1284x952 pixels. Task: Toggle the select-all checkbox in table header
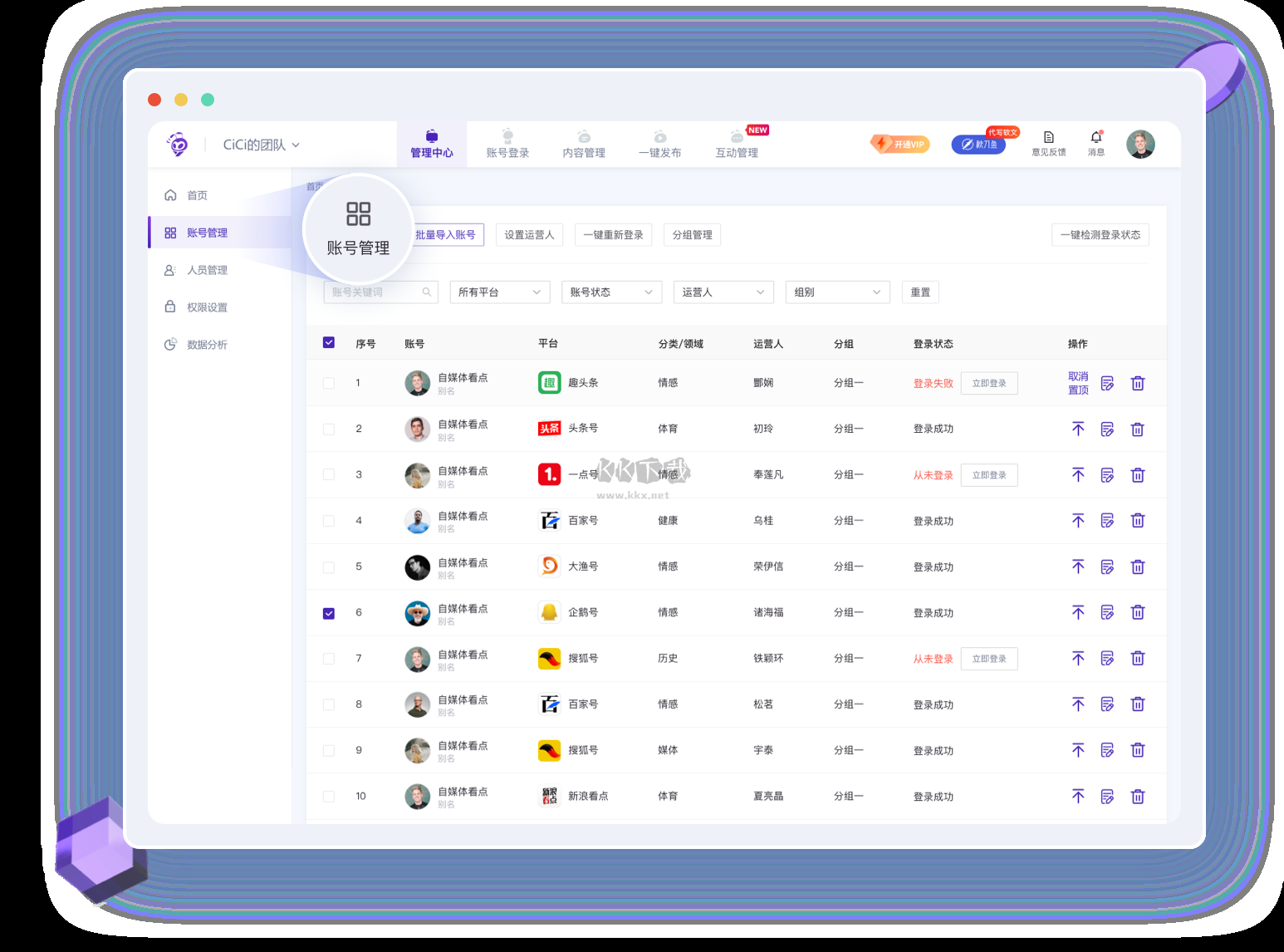[329, 343]
